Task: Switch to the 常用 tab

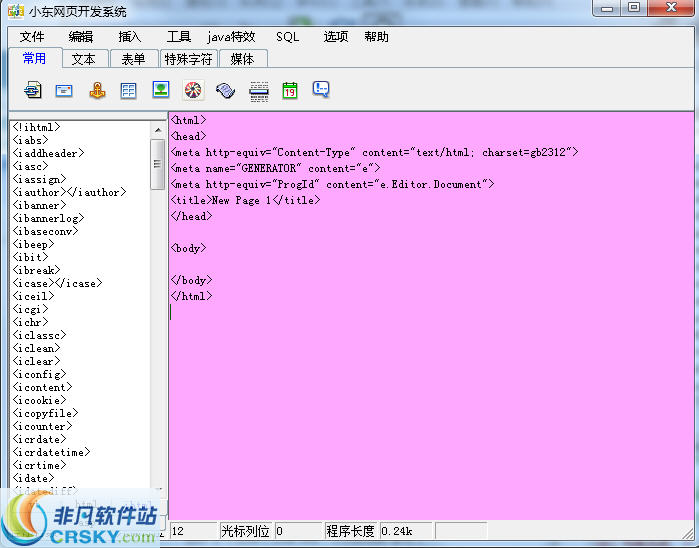Action: [35, 58]
